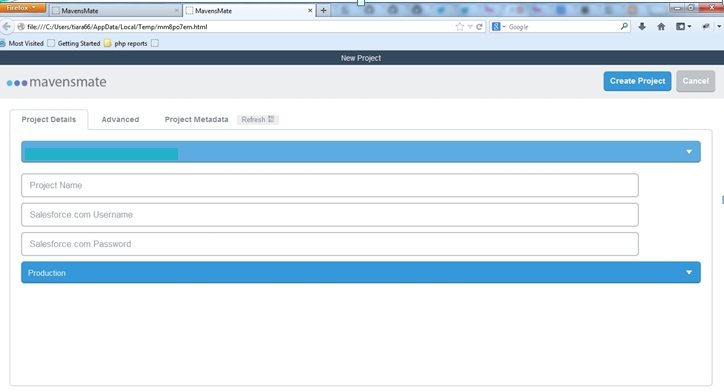Focus the Project Name field
The width and height of the screenshot is (724, 392).
[x=330, y=185]
